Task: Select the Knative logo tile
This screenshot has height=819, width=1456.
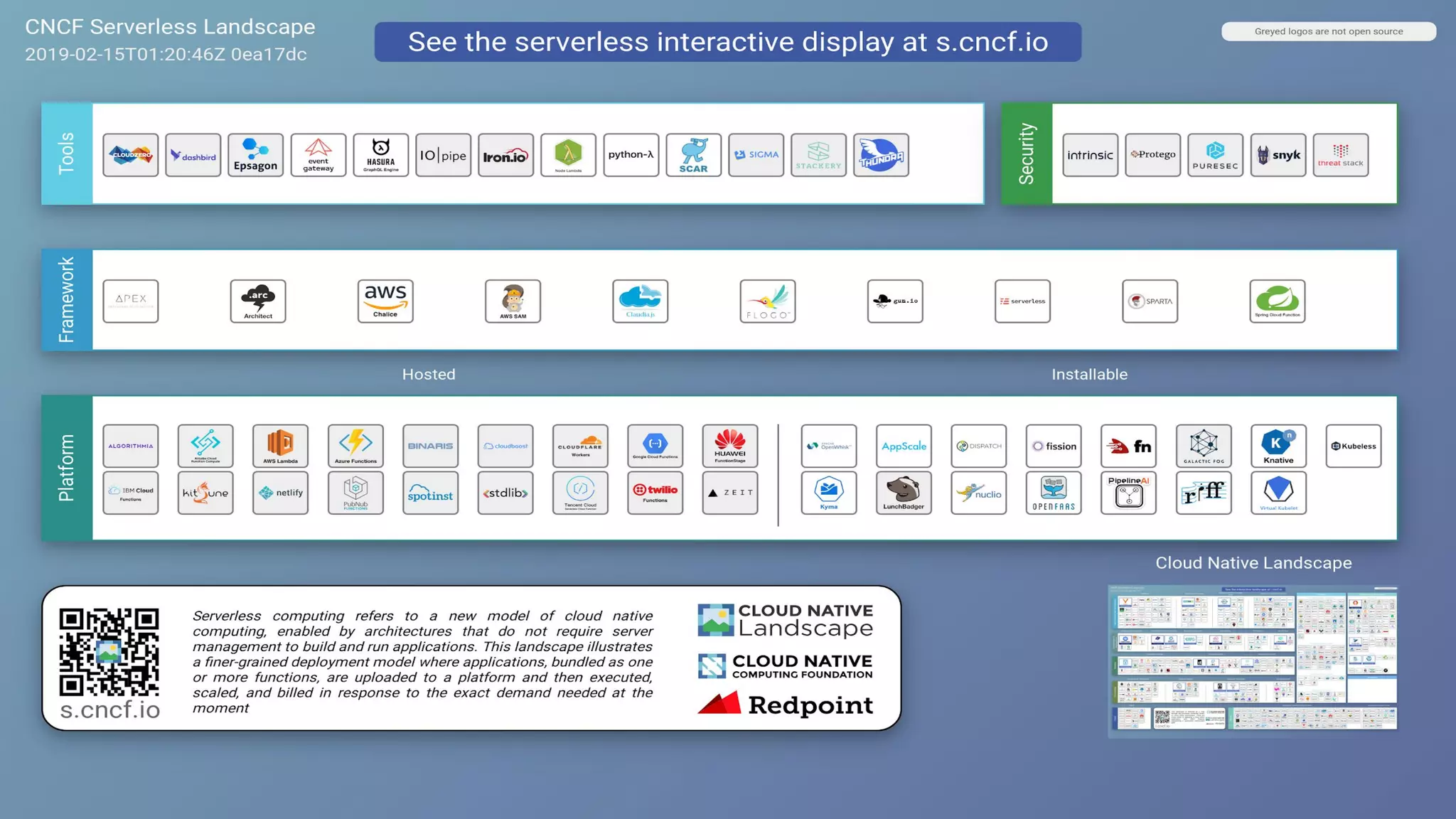Action: (x=1278, y=446)
